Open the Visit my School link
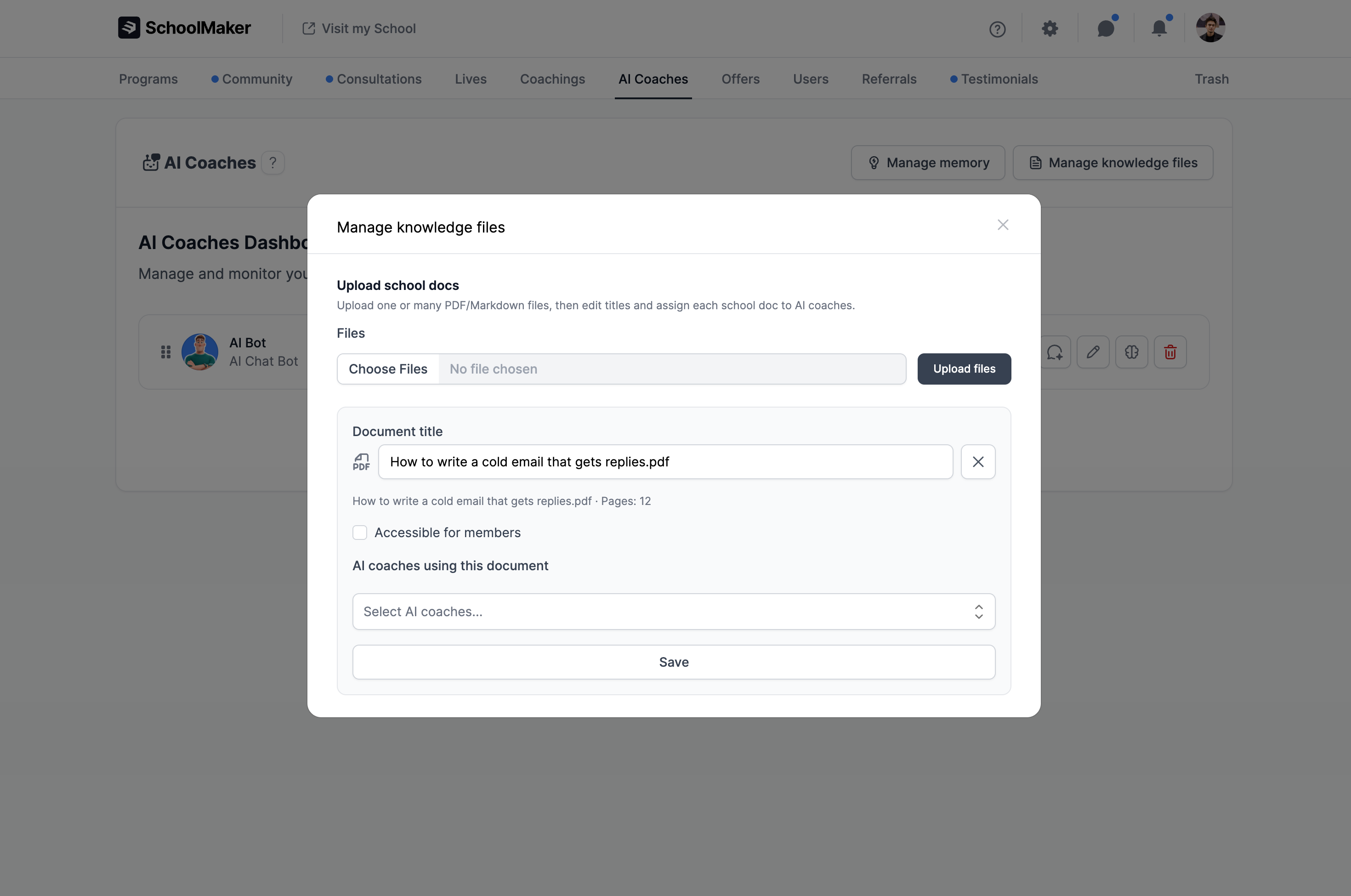The image size is (1351, 896). click(359, 28)
